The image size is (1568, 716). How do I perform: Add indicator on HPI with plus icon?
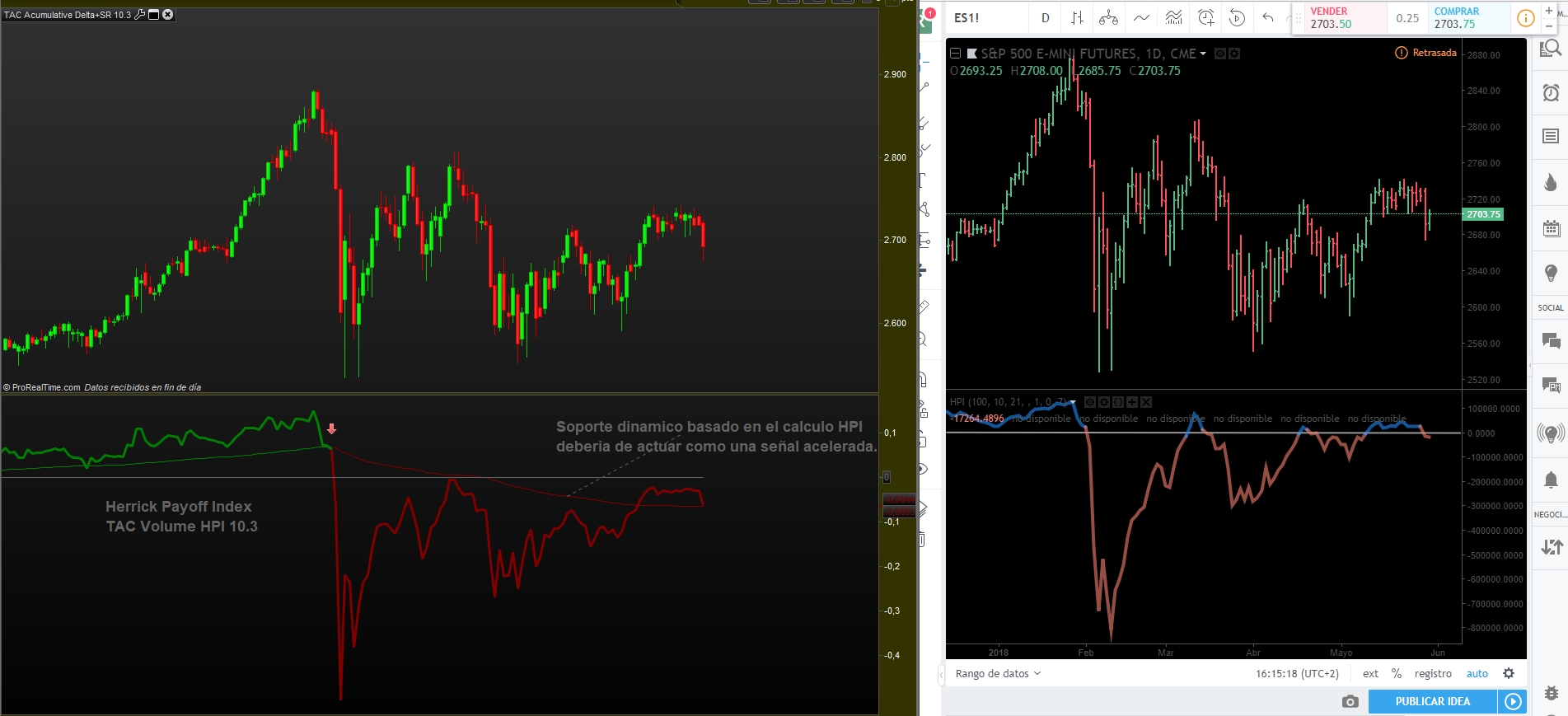point(1132,402)
